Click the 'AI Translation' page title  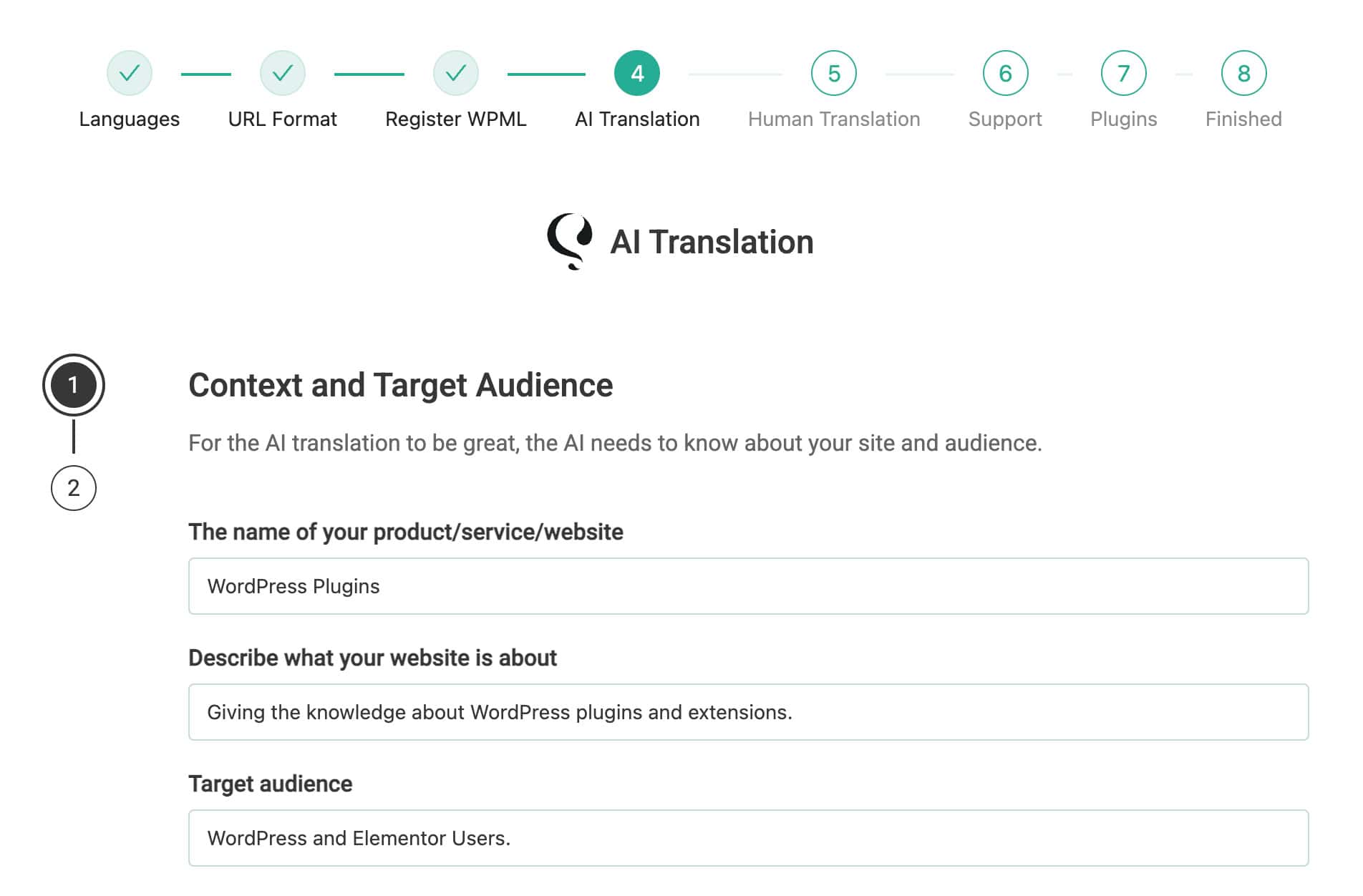point(712,242)
